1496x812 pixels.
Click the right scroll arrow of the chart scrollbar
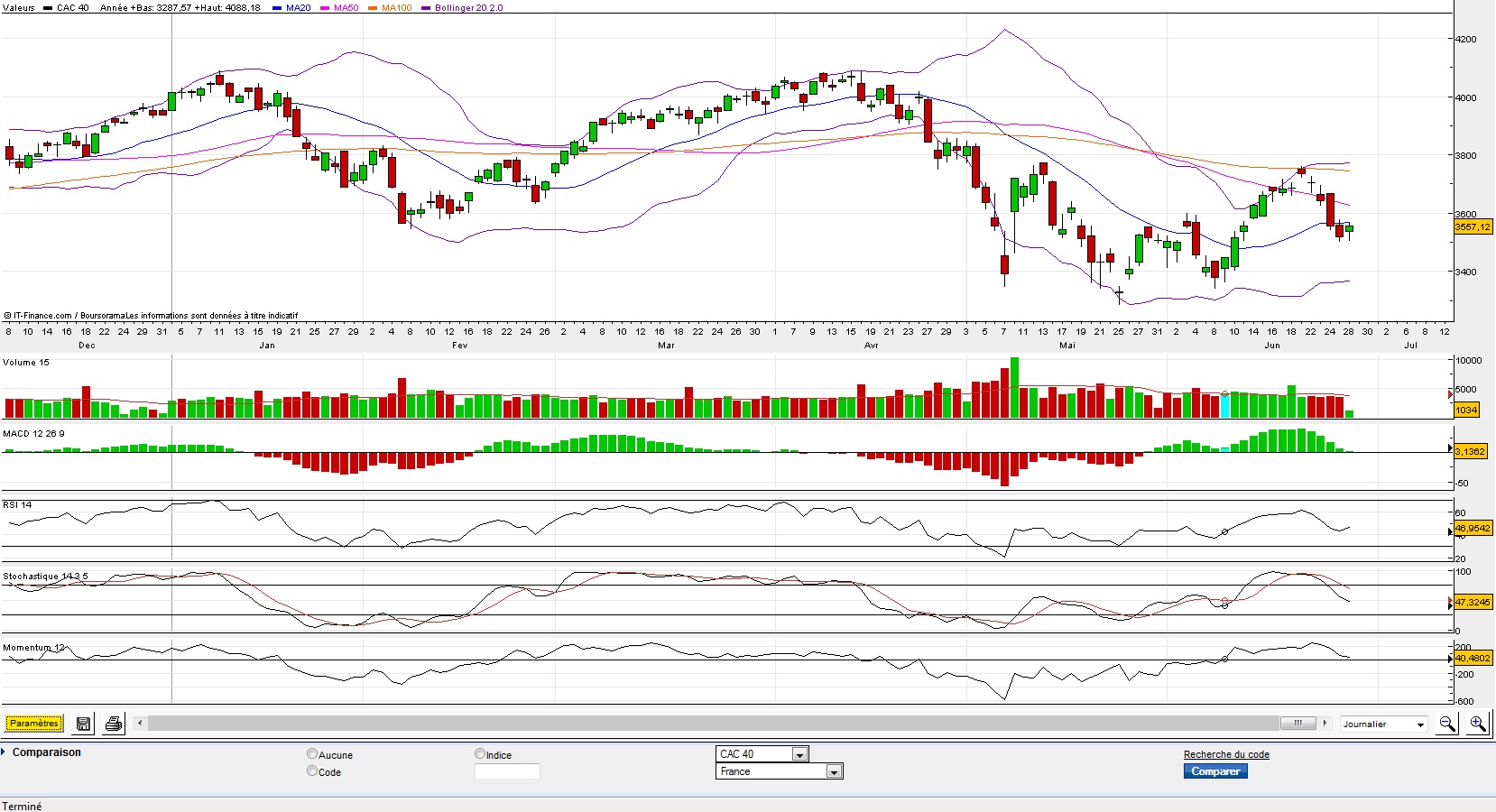coord(1325,723)
